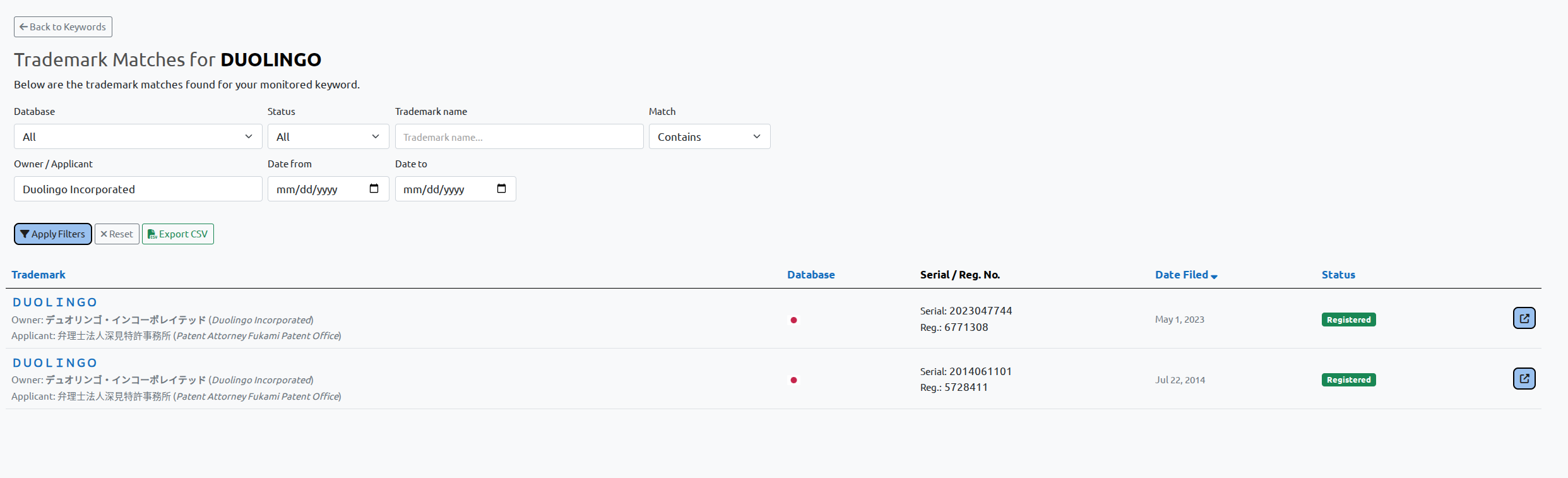This screenshot has height=478, width=1568.
Task: Toggle the Date Filed sort direction arrow
Action: pyautogui.click(x=1214, y=276)
